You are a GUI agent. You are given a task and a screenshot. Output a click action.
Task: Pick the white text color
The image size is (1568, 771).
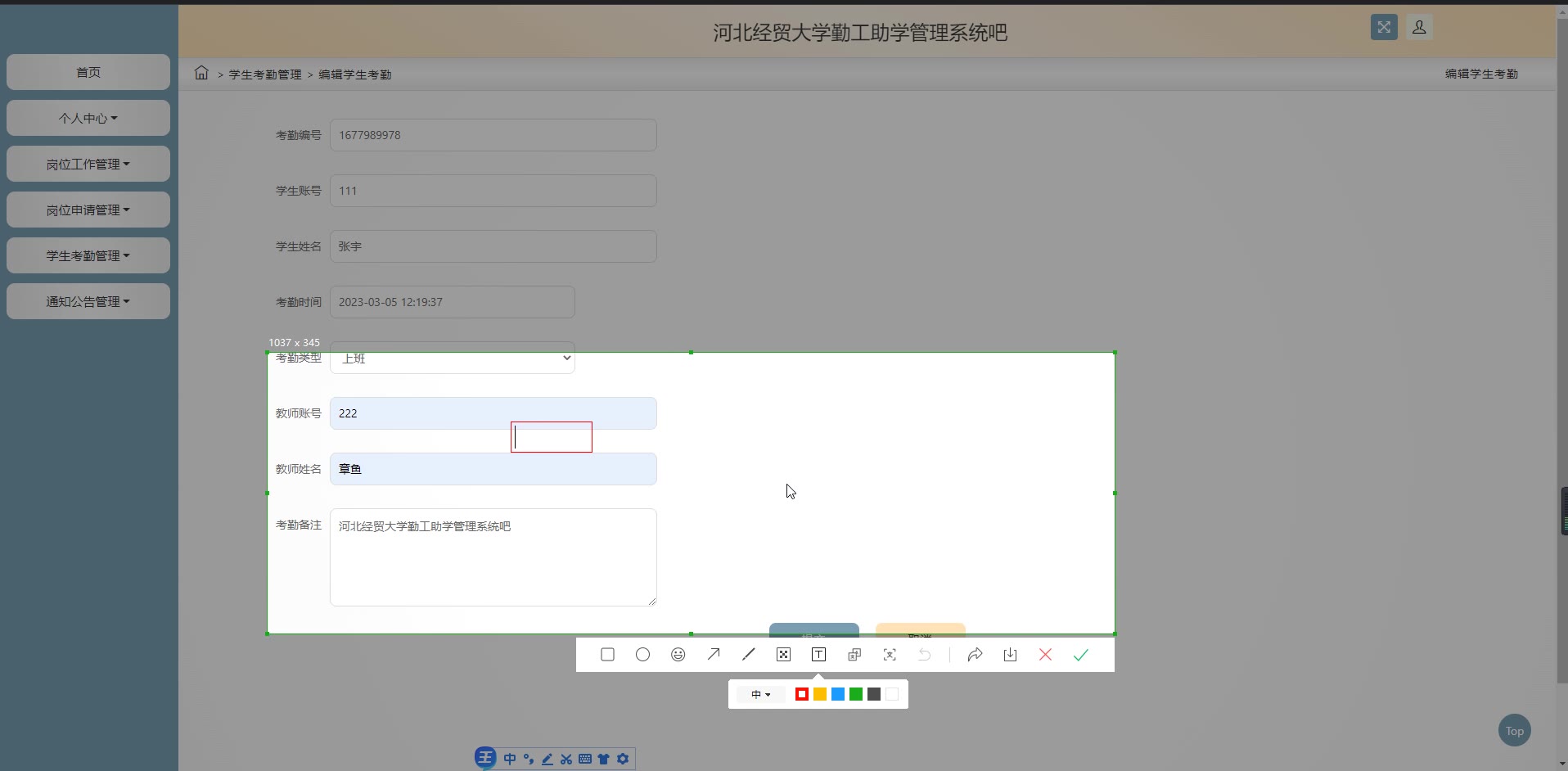click(892, 695)
